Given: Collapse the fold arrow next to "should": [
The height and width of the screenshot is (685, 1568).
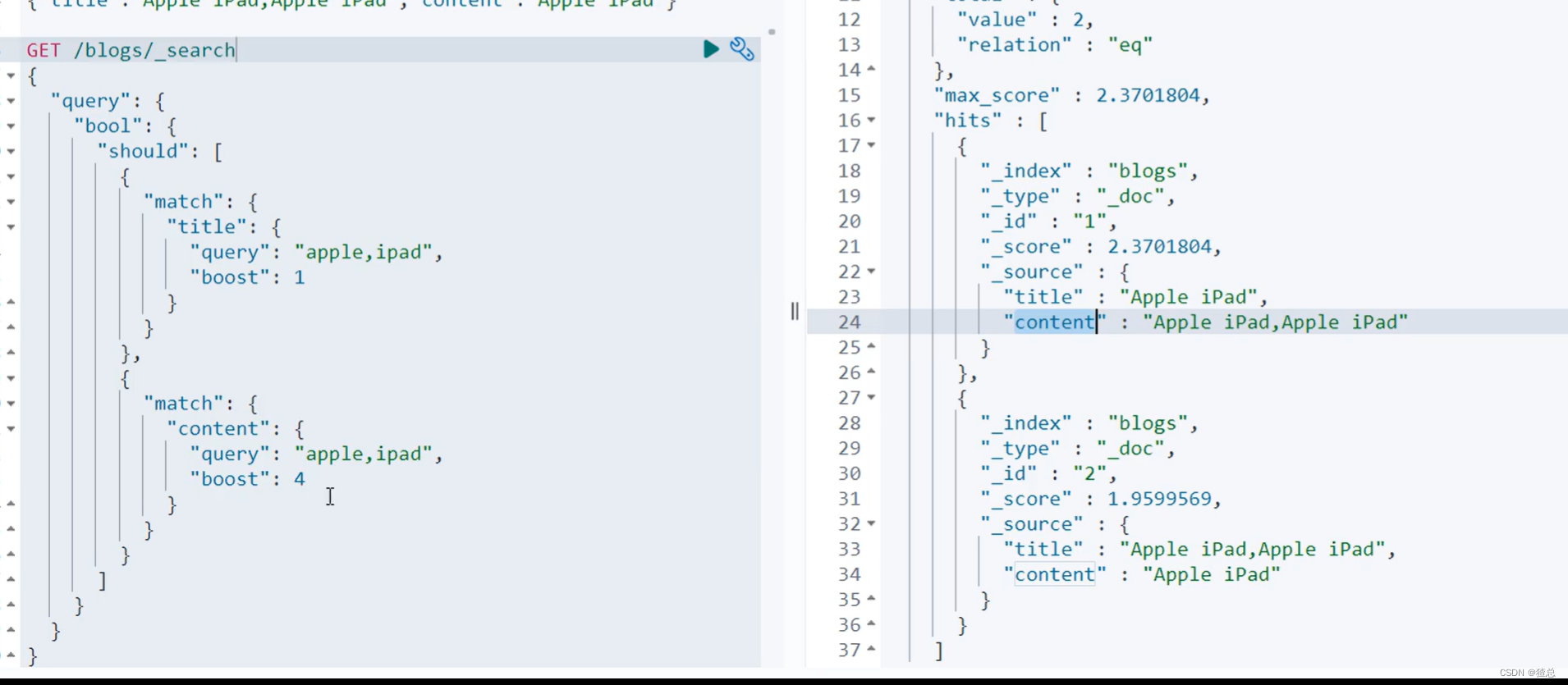Looking at the screenshot, I should coord(11,151).
